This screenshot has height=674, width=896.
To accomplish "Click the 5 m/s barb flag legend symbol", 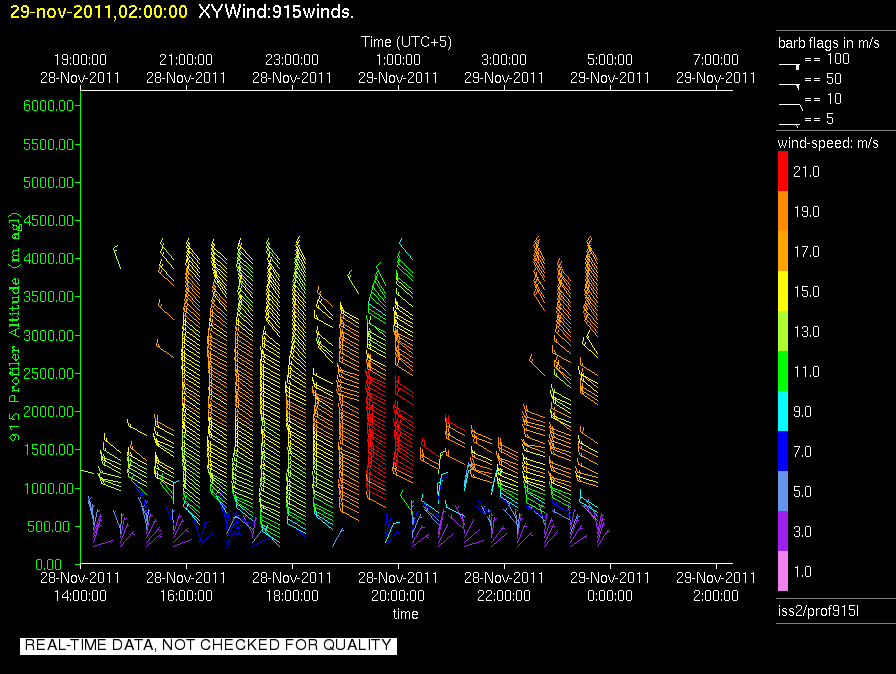I will coord(789,122).
